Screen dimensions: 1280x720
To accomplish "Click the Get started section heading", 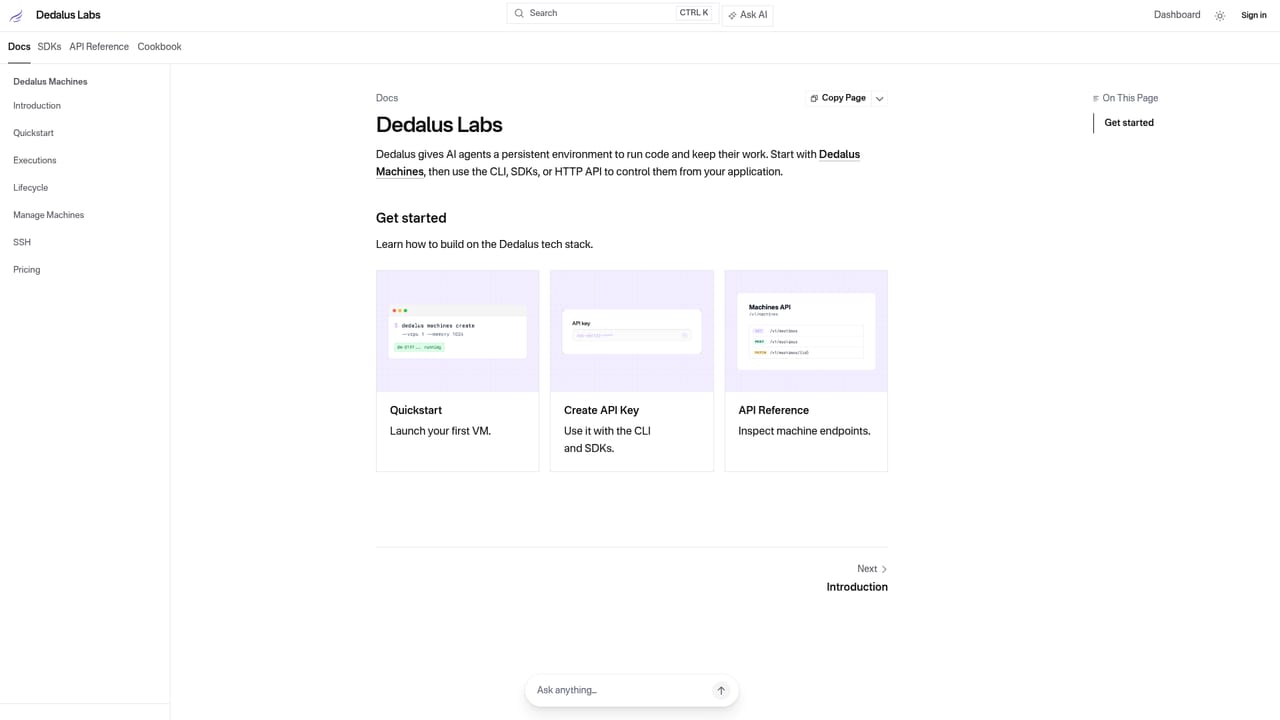I will 411,218.
